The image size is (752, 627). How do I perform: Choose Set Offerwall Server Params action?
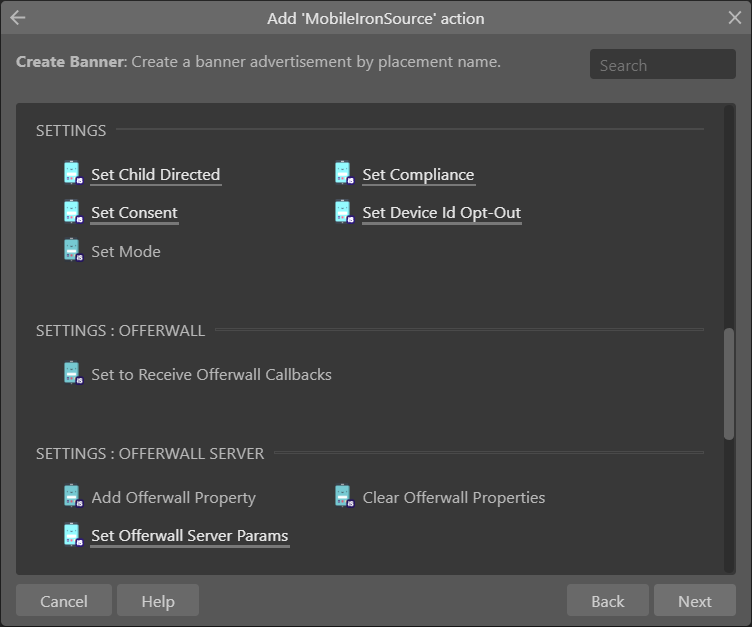coord(189,536)
